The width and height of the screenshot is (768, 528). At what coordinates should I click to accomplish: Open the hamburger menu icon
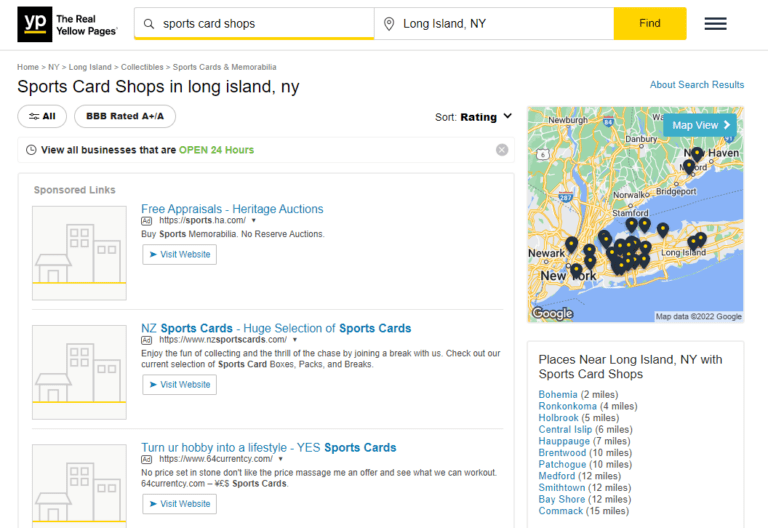click(x=716, y=24)
